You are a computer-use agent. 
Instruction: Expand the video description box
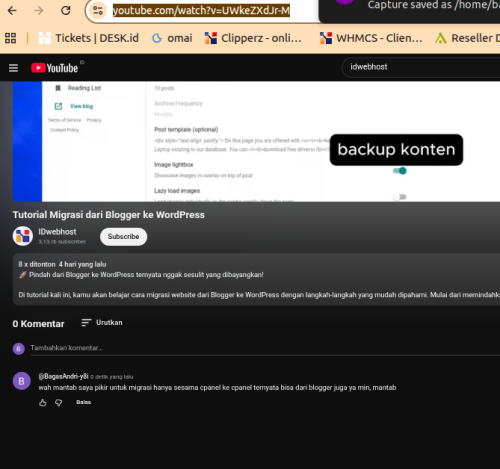pos(256,279)
